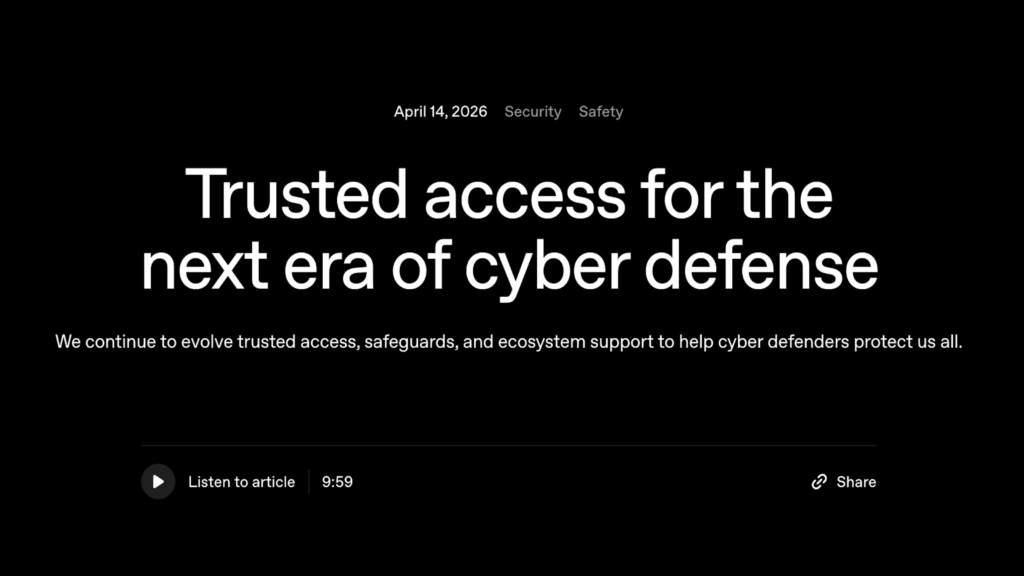This screenshot has width=1024, height=576.
Task: Click the horizontal divider above the audio player
Action: [x=508, y=445]
